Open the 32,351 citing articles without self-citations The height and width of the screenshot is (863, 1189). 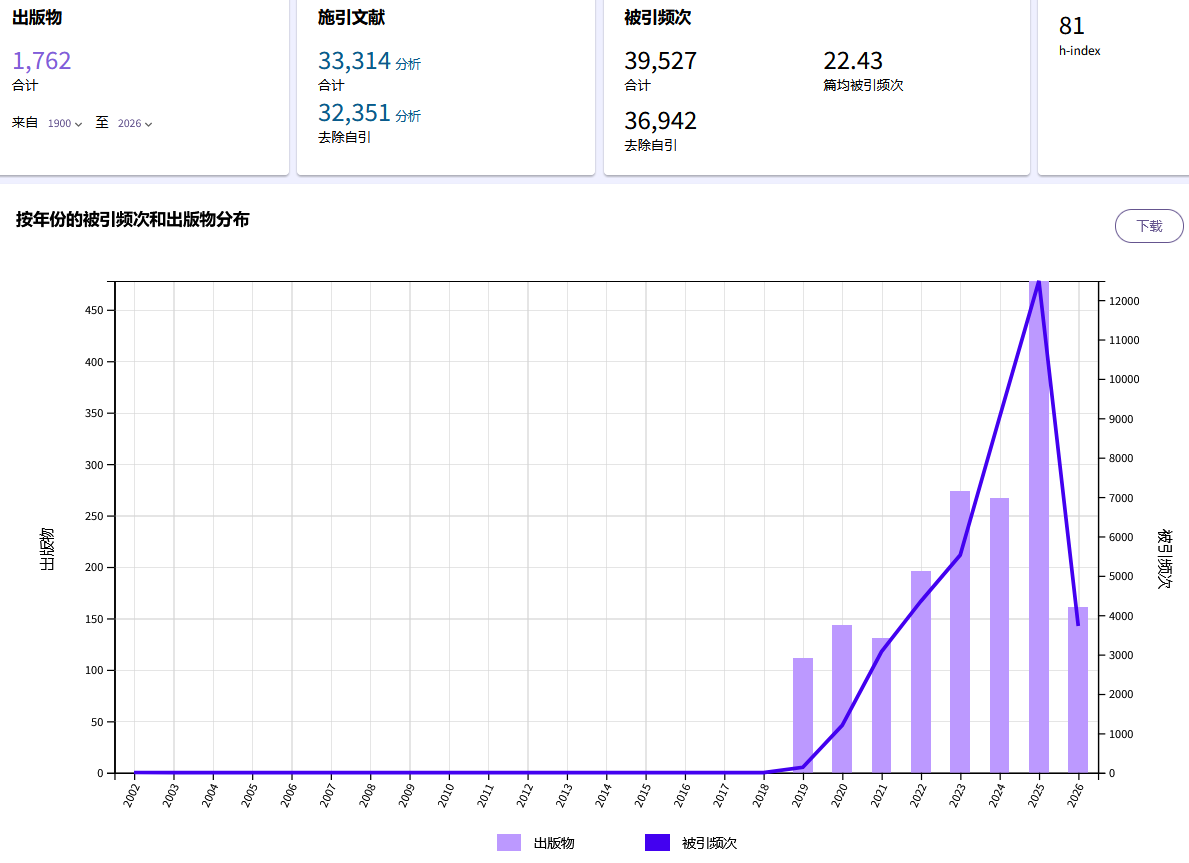click(x=354, y=113)
